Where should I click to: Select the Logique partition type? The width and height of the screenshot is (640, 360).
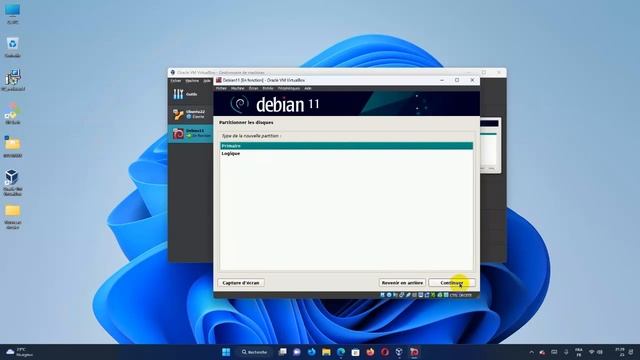[347, 153]
